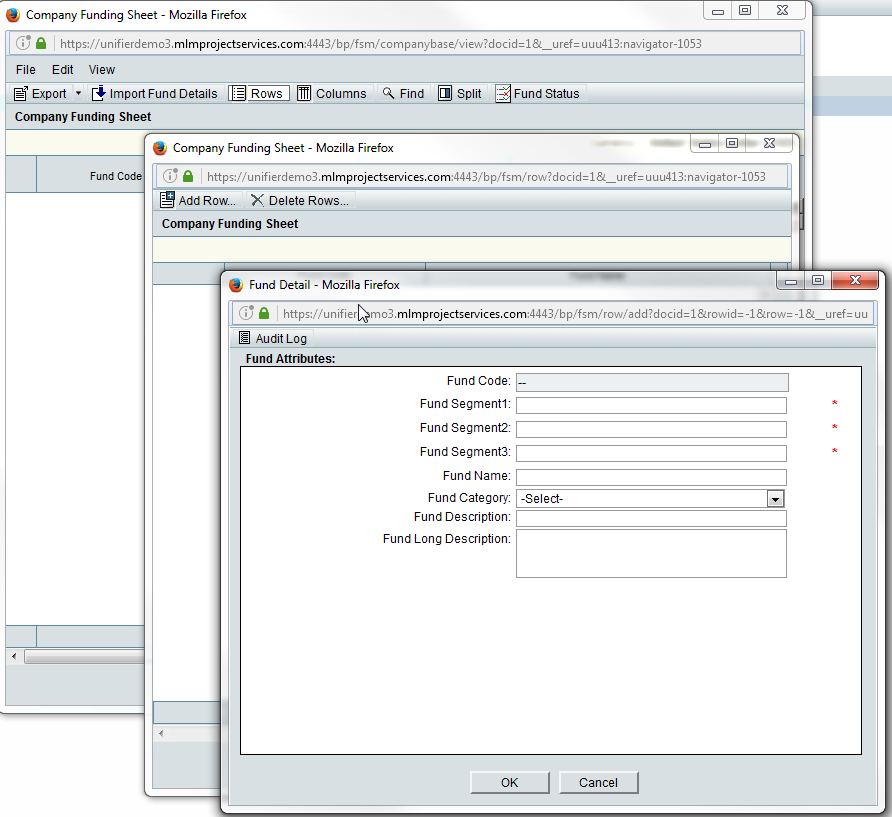Click the Add Row icon
This screenshot has width=892, height=817.
pyautogui.click(x=168, y=200)
